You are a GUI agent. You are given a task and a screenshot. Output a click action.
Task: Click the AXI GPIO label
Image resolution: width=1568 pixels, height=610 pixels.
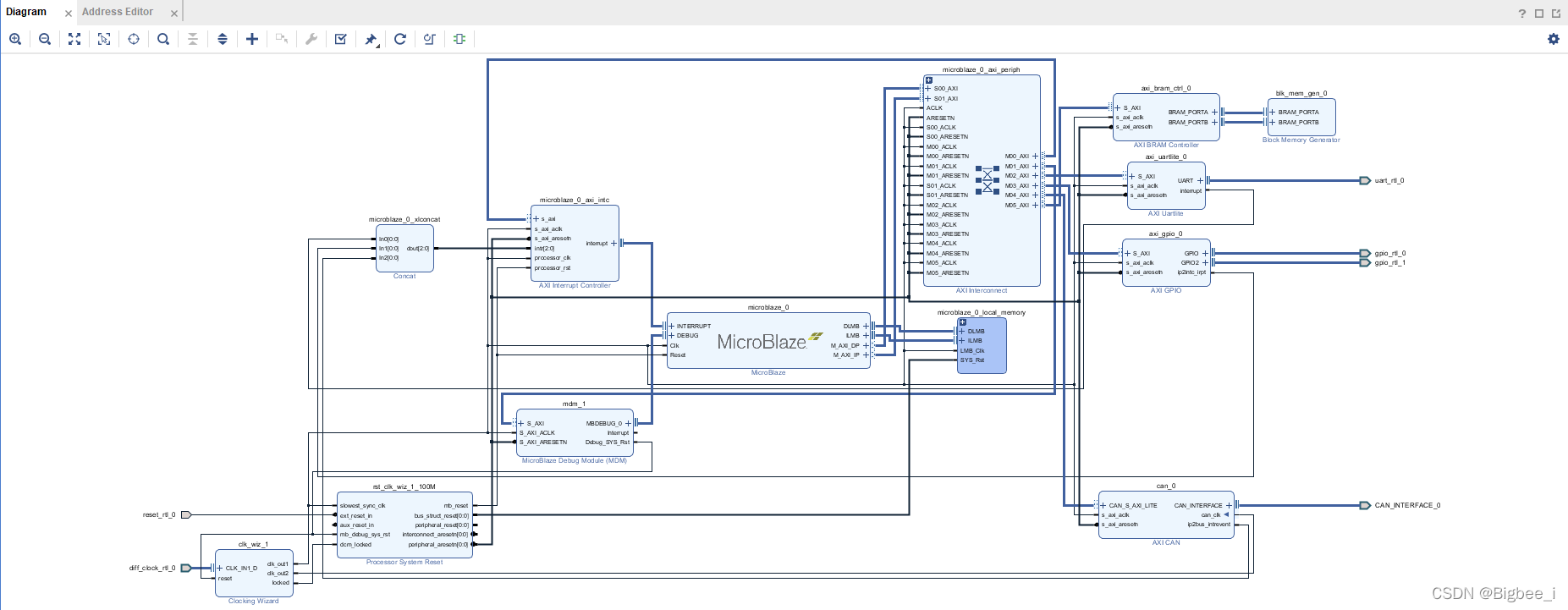[x=1166, y=291]
